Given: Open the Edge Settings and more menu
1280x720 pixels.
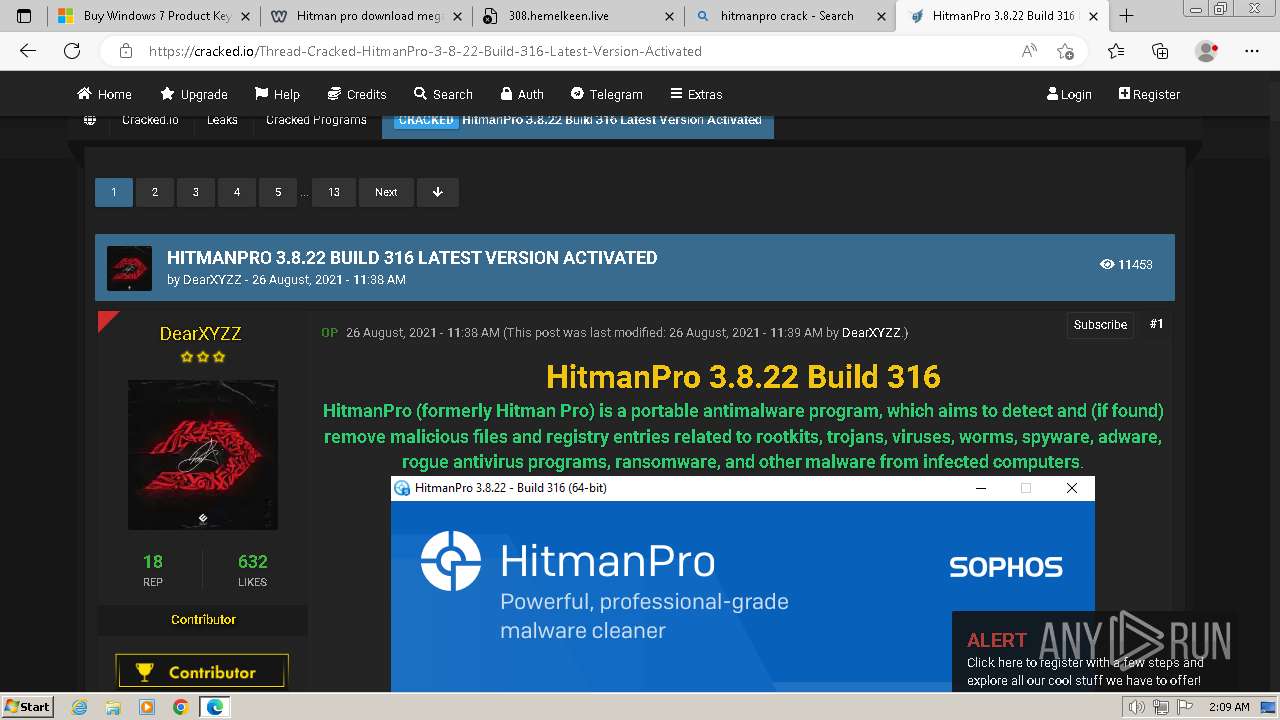Looking at the screenshot, I should [x=1252, y=51].
